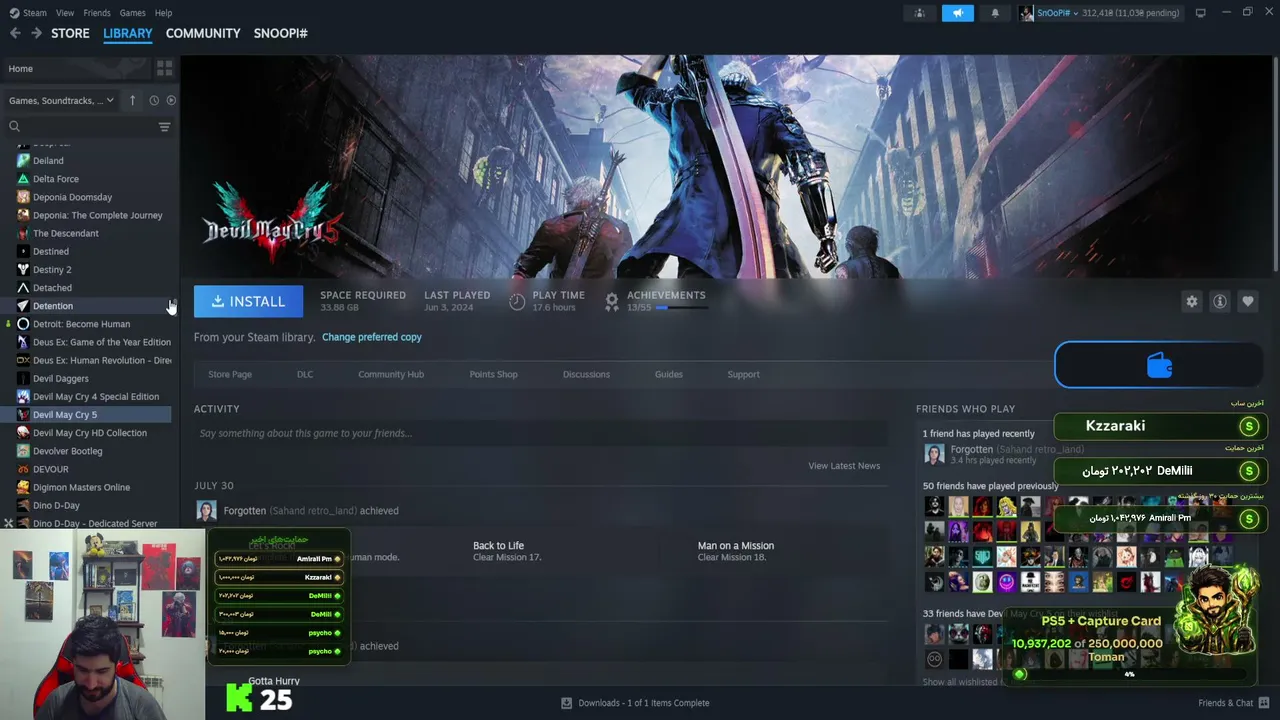
Task: Open the Downloads status at bottom
Action: [635, 703]
